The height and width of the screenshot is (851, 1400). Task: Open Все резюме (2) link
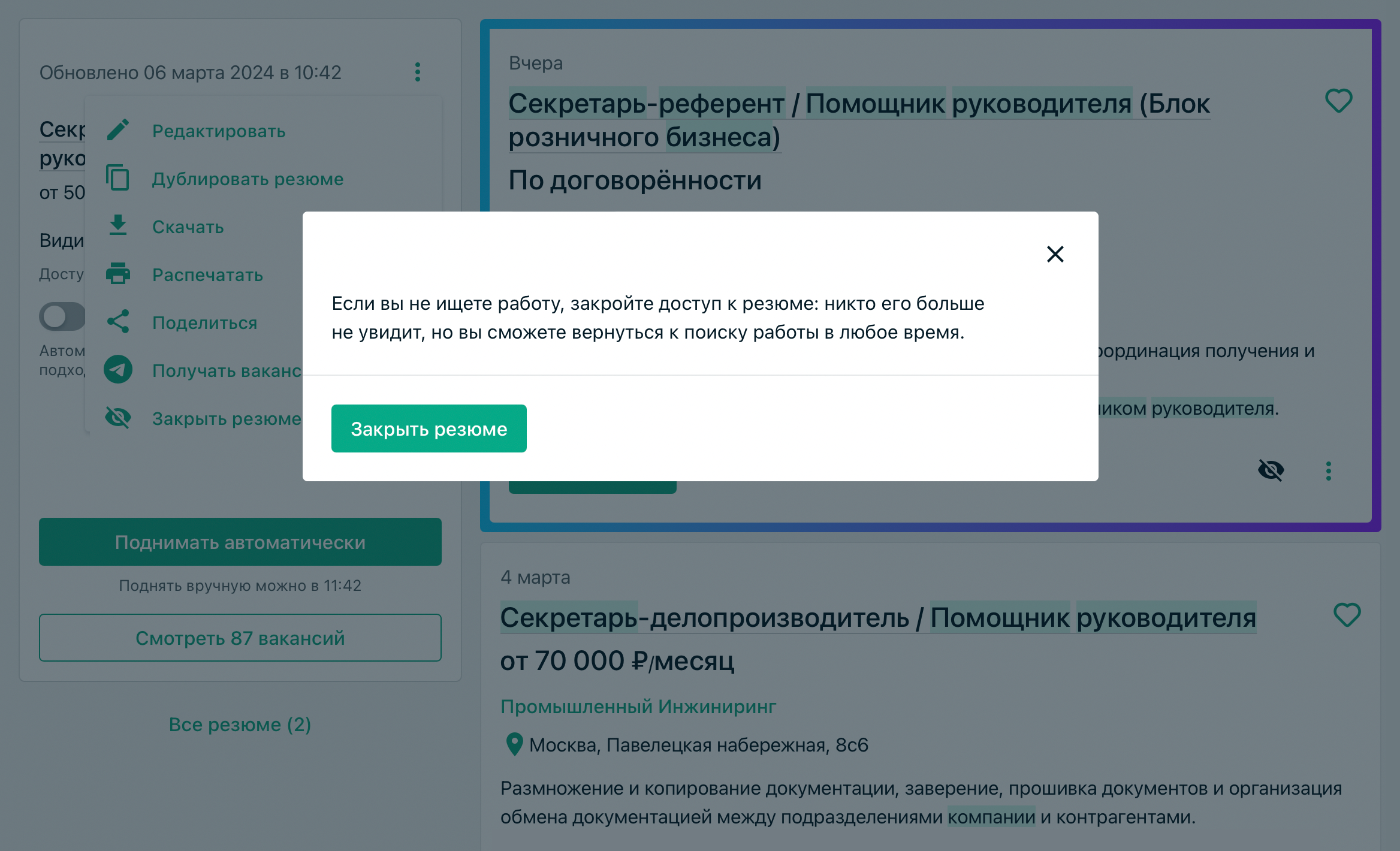[x=240, y=724]
